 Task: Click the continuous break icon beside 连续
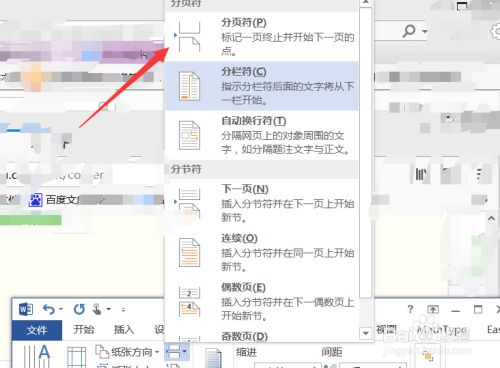(x=189, y=252)
